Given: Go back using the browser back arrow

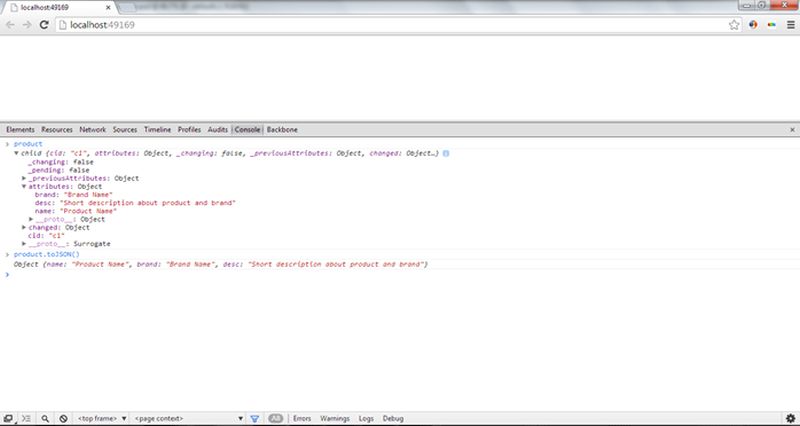Looking at the screenshot, I should click(10, 24).
